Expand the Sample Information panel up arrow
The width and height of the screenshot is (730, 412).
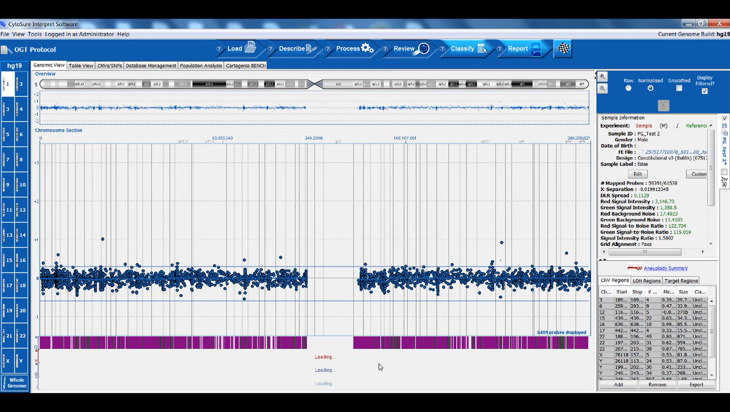[x=711, y=125]
